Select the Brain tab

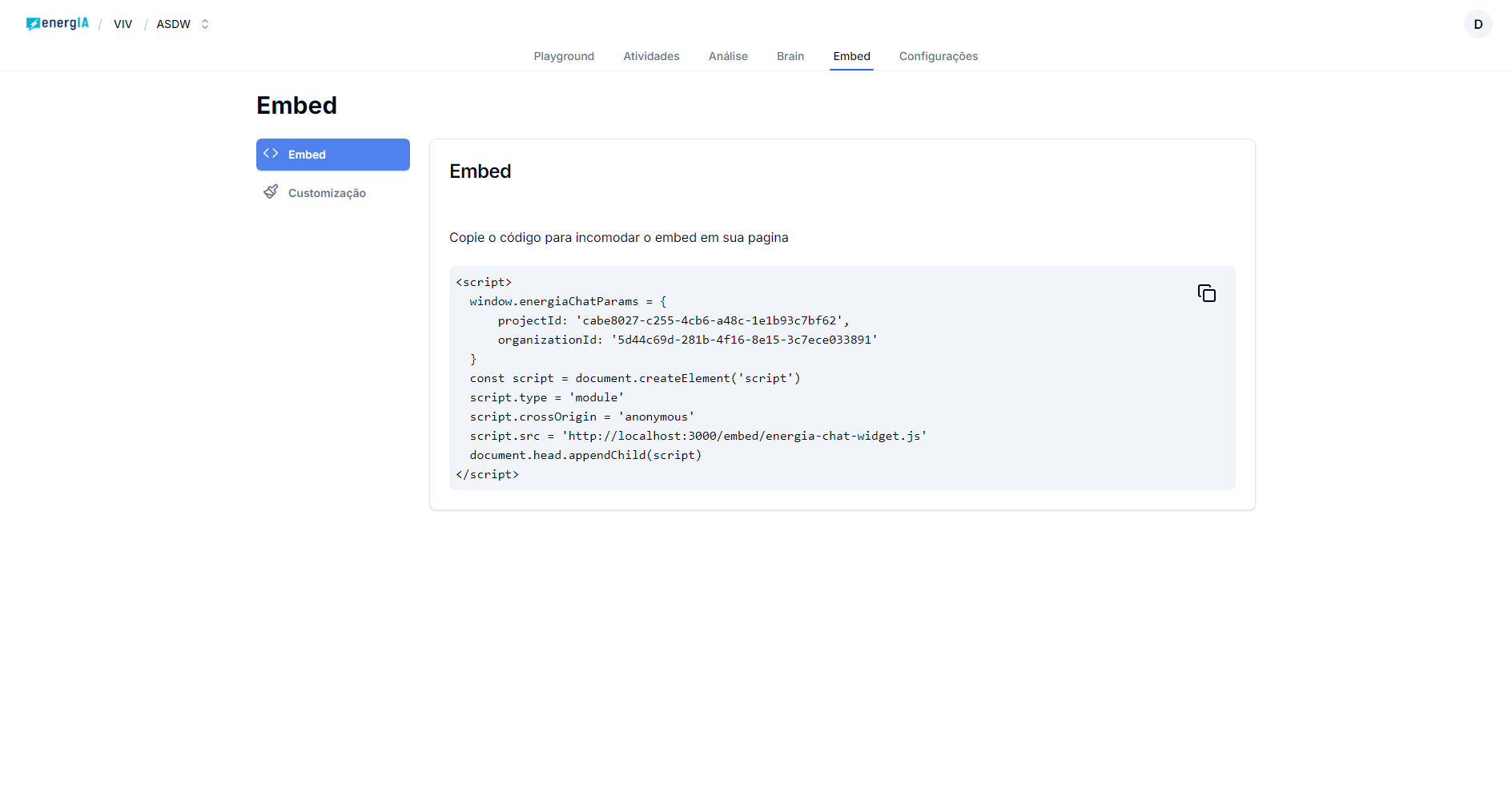790,56
